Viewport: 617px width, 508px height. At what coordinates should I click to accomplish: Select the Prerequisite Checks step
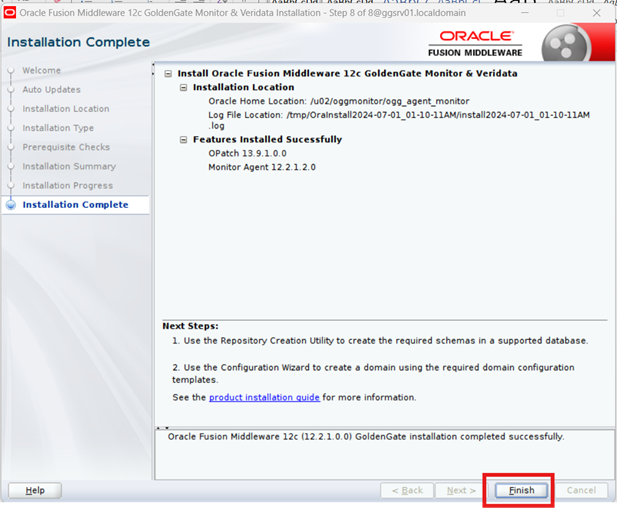66,147
